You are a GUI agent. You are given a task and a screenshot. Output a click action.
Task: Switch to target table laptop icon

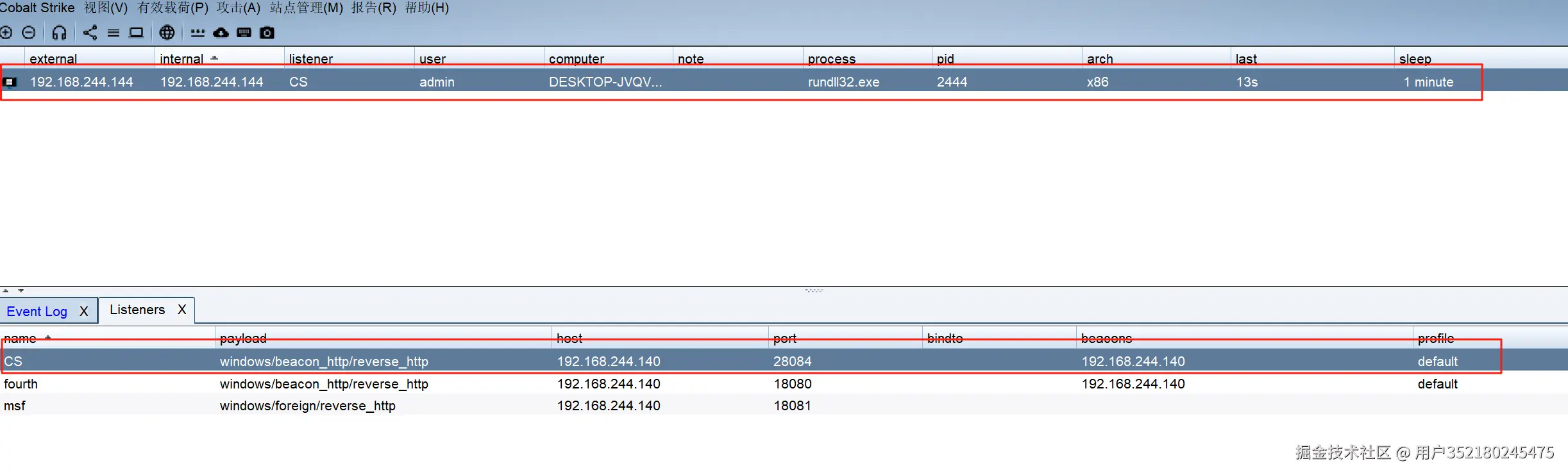(x=136, y=33)
